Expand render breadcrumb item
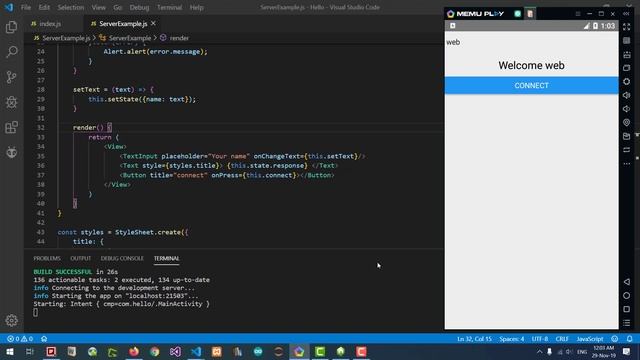Screen dimensions: 640x360 tap(179, 38)
